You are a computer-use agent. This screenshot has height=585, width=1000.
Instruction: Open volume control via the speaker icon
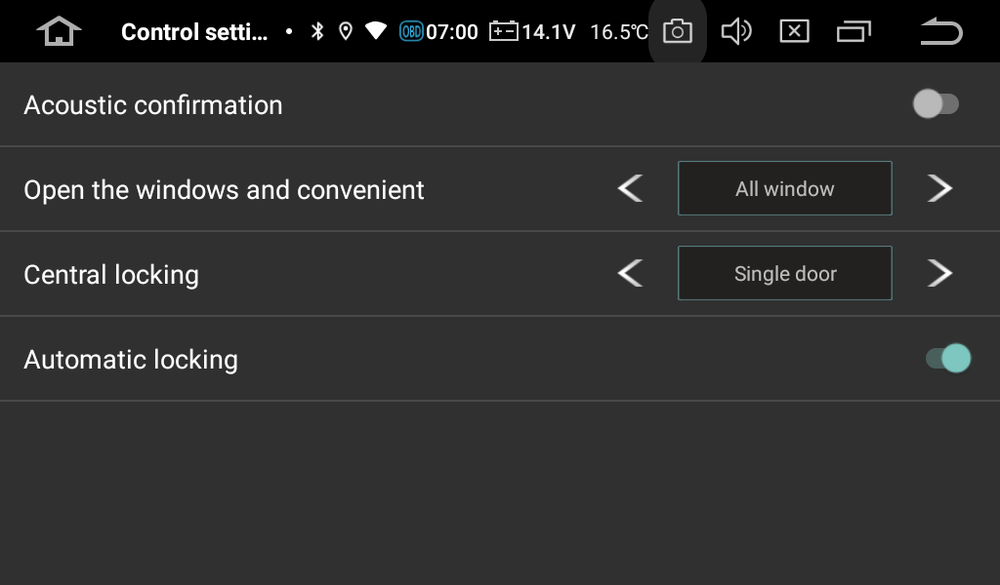pos(737,31)
